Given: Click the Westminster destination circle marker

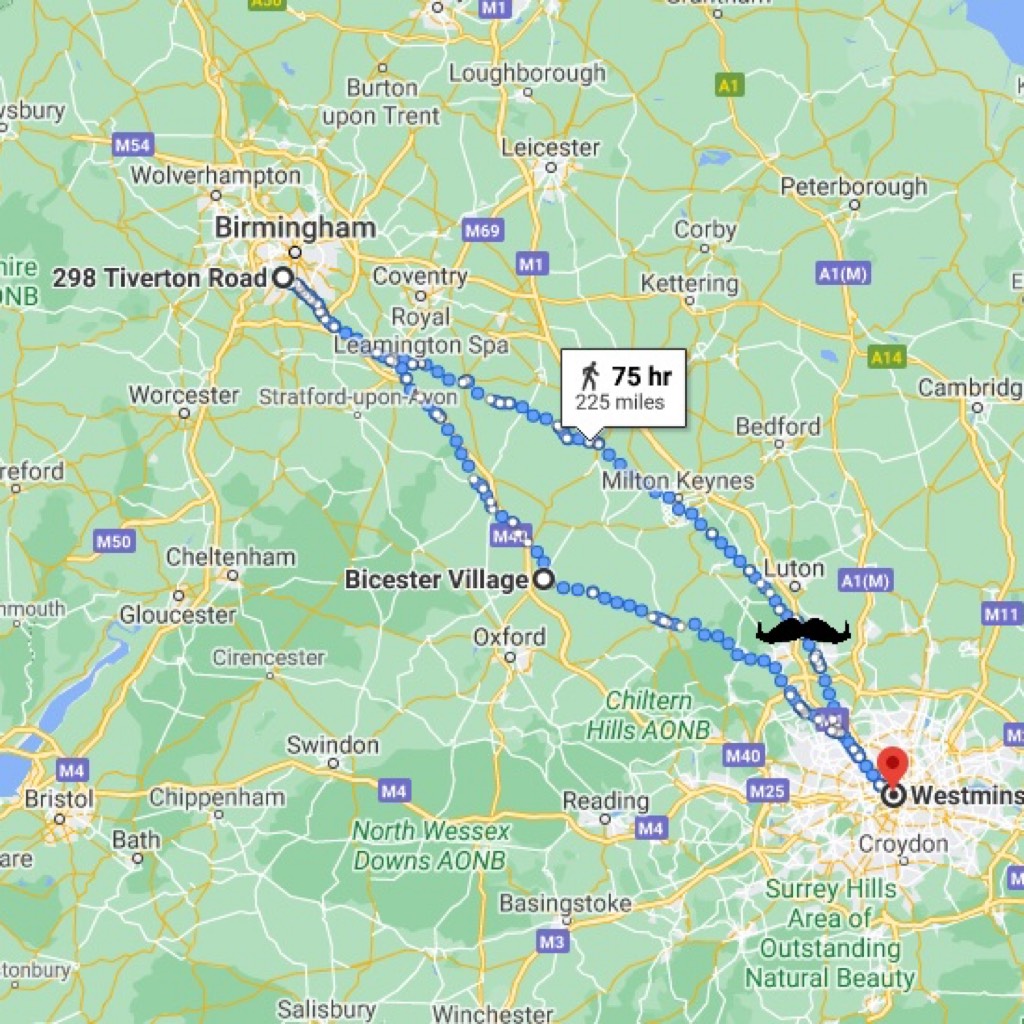Looking at the screenshot, I should pos(893,795).
